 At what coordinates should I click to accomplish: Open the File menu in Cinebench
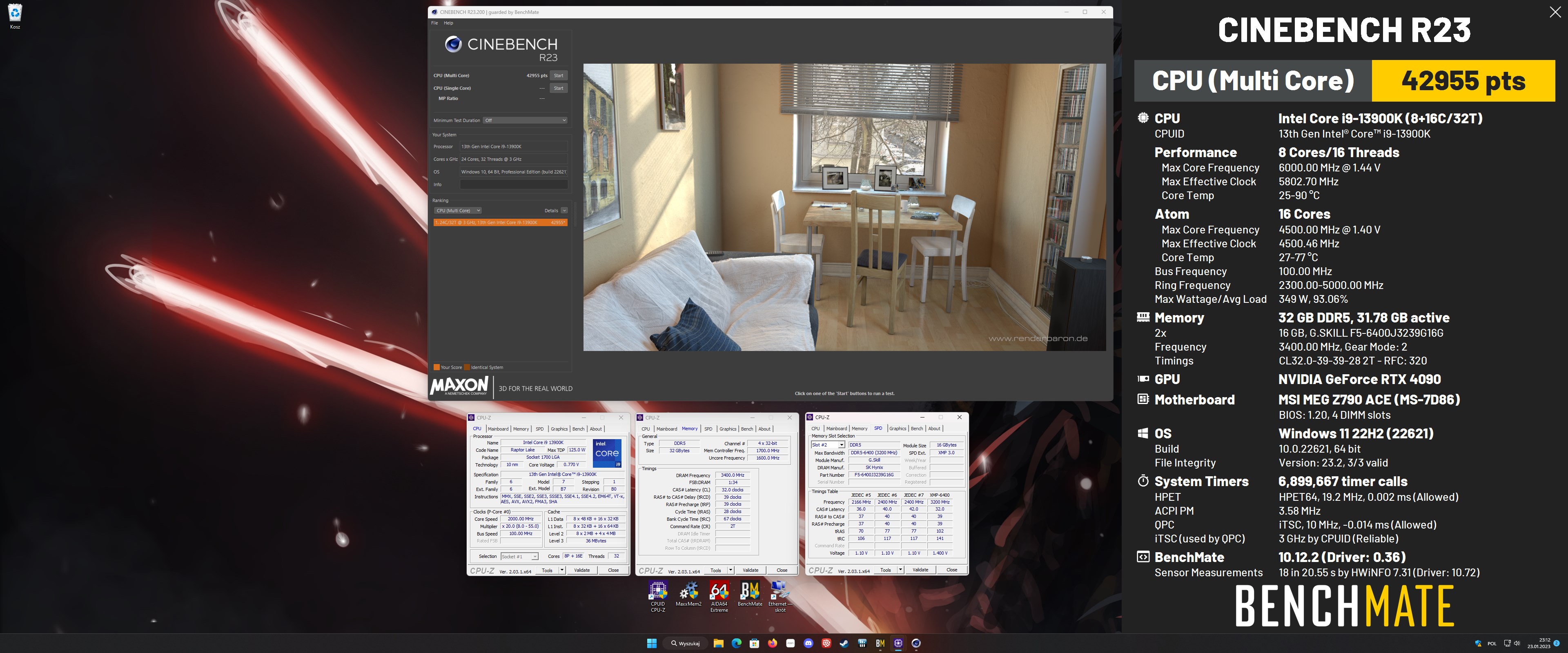click(434, 23)
